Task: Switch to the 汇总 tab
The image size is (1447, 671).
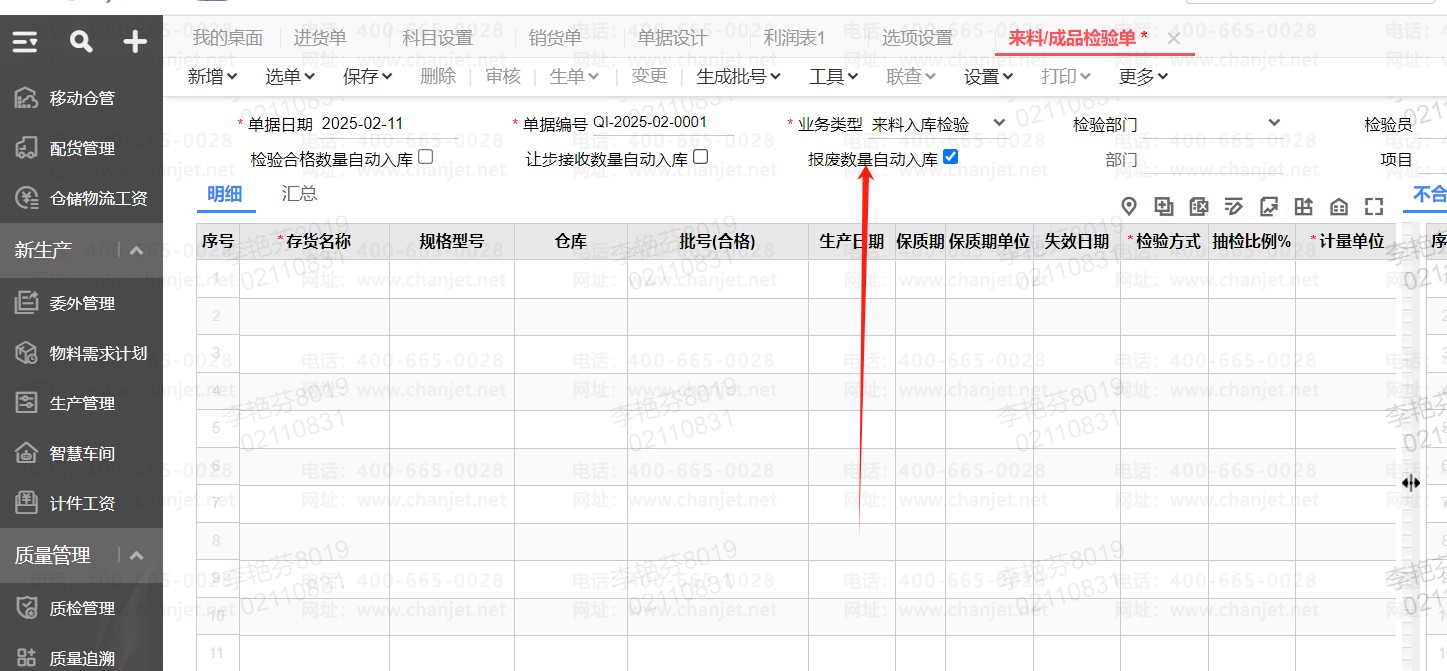Action: click(x=299, y=193)
